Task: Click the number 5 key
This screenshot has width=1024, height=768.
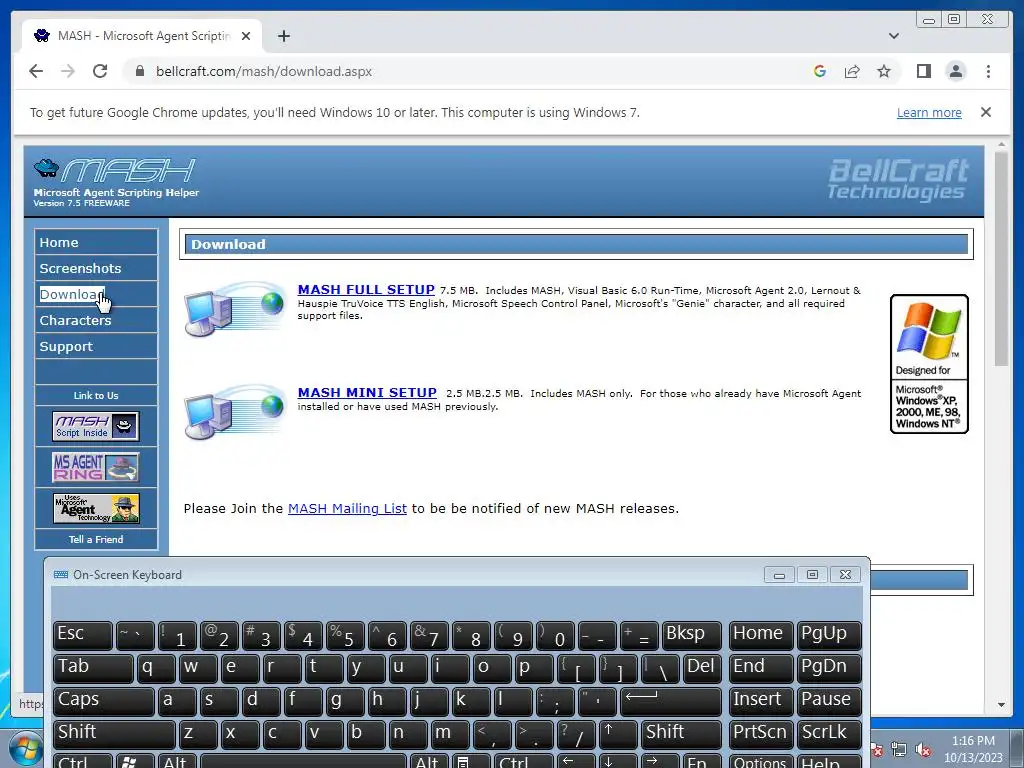Action: 345,635
